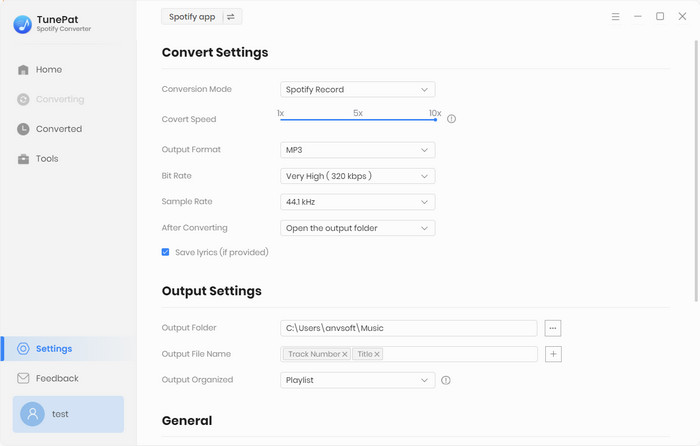Open the hamburger menu icon
The width and height of the screenshot is (700, 446).
[x=616, y=17]
